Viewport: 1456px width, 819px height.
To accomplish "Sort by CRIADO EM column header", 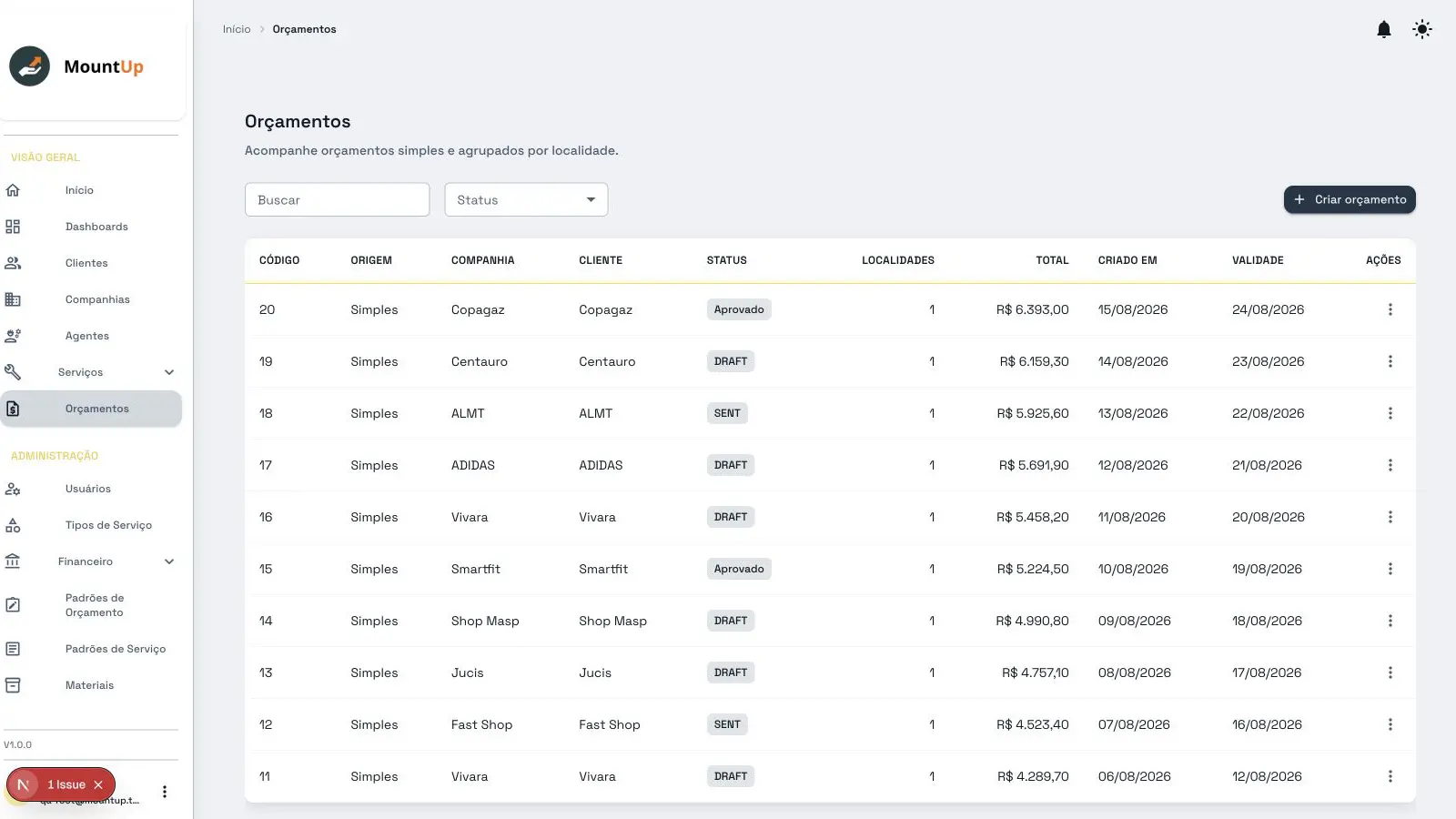I will (x=1127, y=260).
